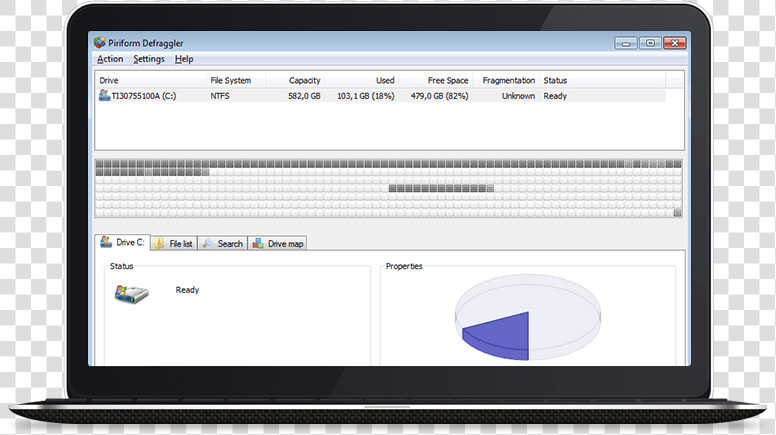Click the Ready text in Status panel
Screen dimensions: 776x435
click(x=187, y=290)
